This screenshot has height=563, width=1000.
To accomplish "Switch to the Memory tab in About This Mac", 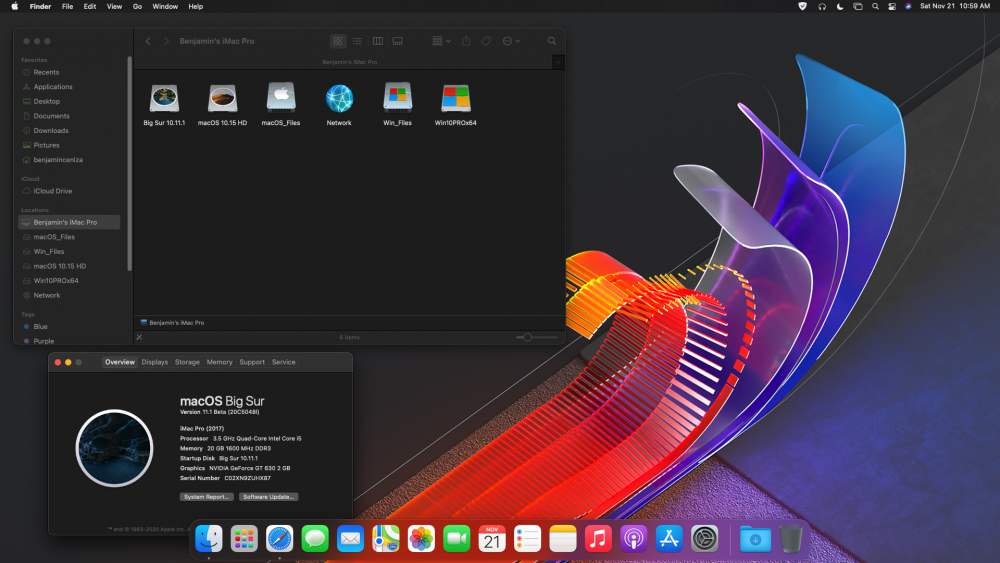I will pos(219,362).
